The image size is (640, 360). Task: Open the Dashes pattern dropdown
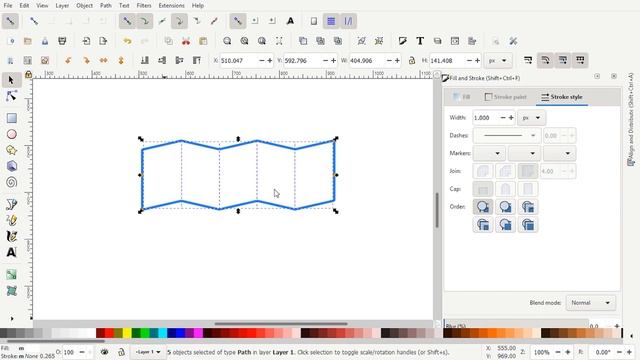click(x=507, y=136)
